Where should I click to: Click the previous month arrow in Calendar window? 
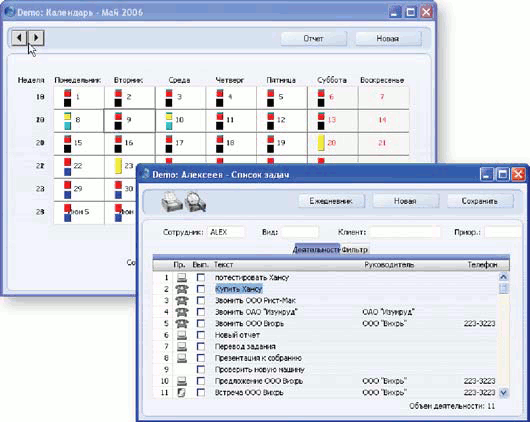click(19, 37)
